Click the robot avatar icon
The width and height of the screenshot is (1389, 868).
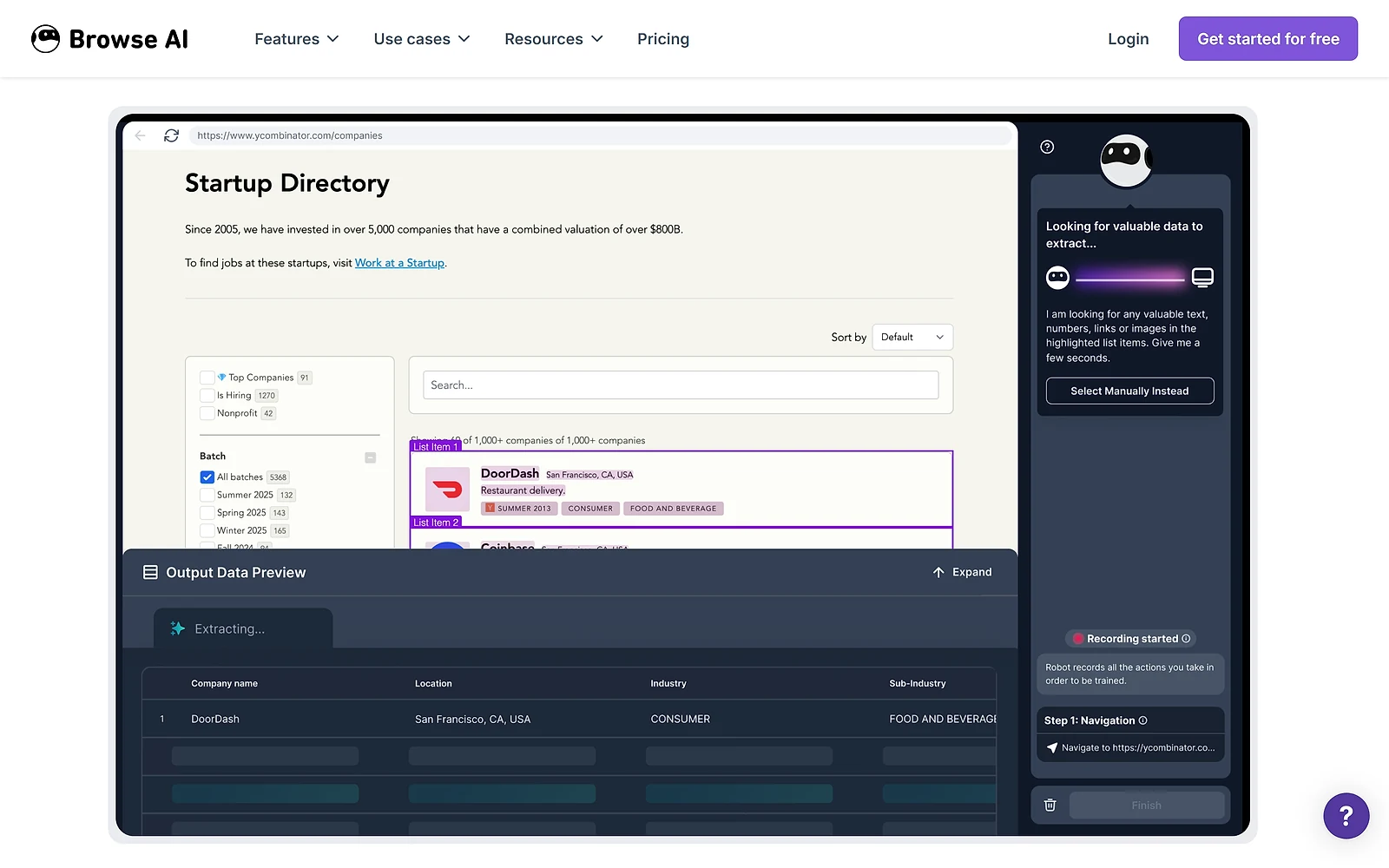pyautogui.click(x=1126, y=161)
